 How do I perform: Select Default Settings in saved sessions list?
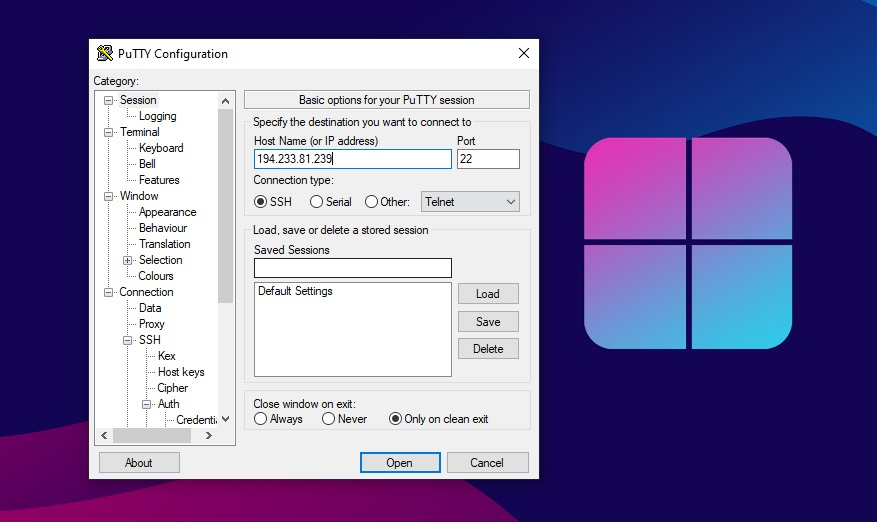pos(295,291)
